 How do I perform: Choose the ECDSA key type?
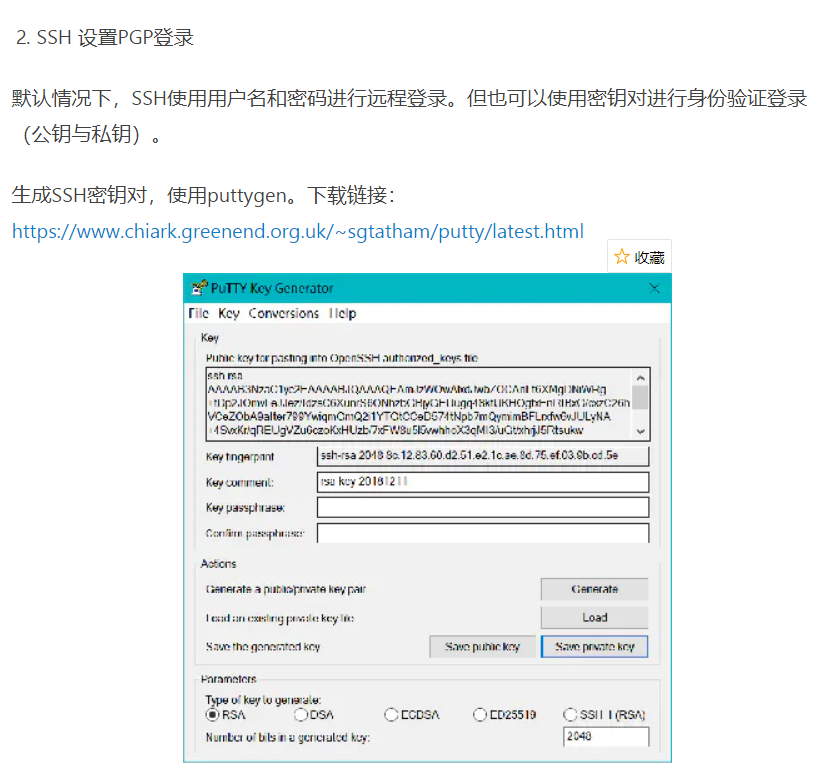click(x=390, y=714)
